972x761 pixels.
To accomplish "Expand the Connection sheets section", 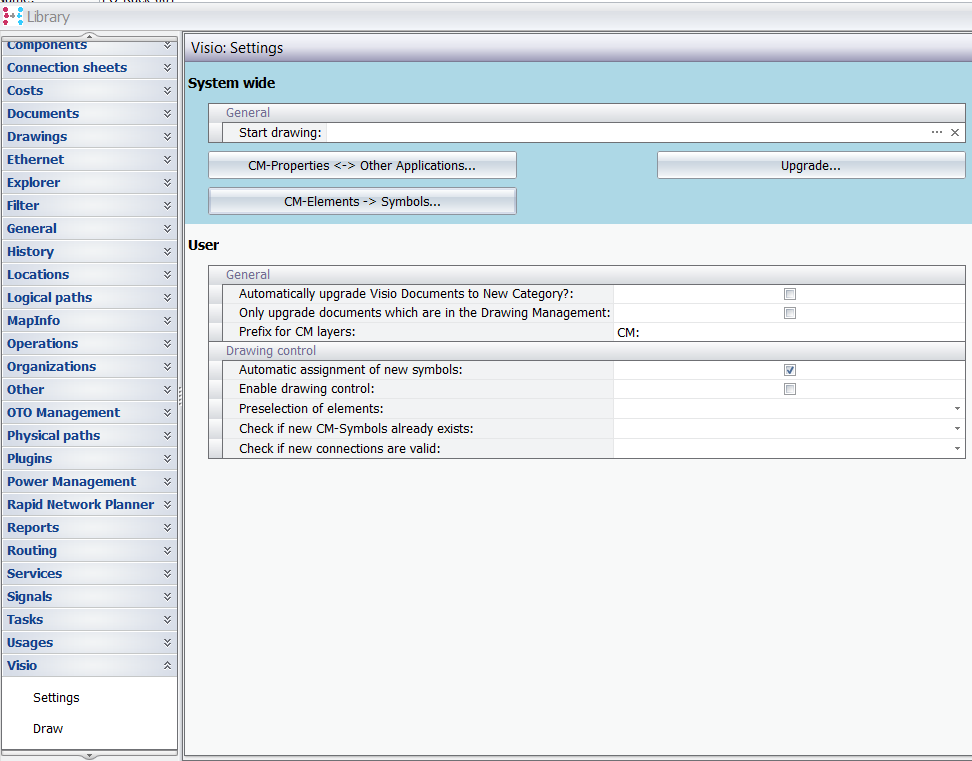I will click(89, 68).
